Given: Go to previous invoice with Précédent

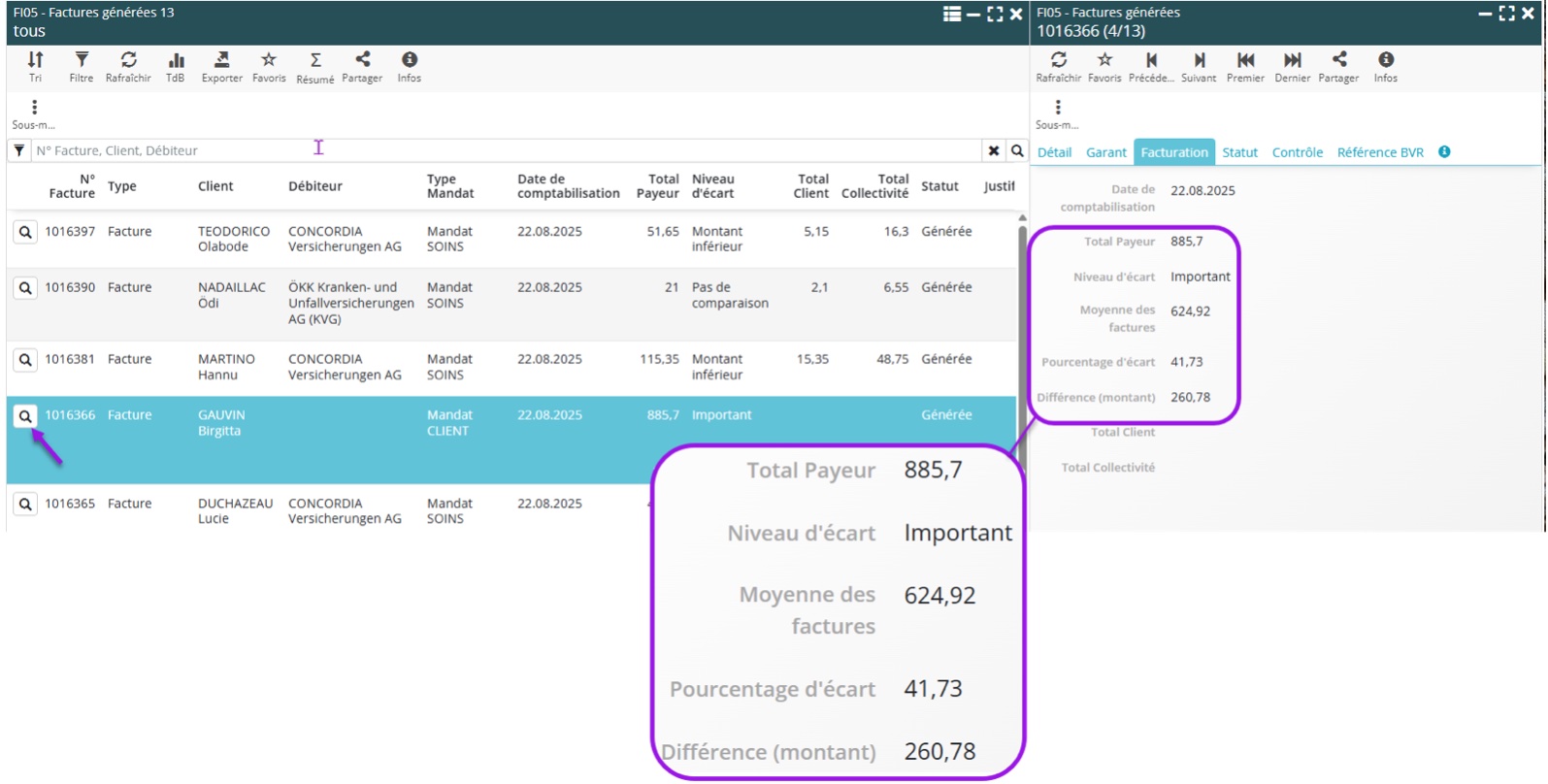Looking at the screenshot, I should tap(1151, 66).
